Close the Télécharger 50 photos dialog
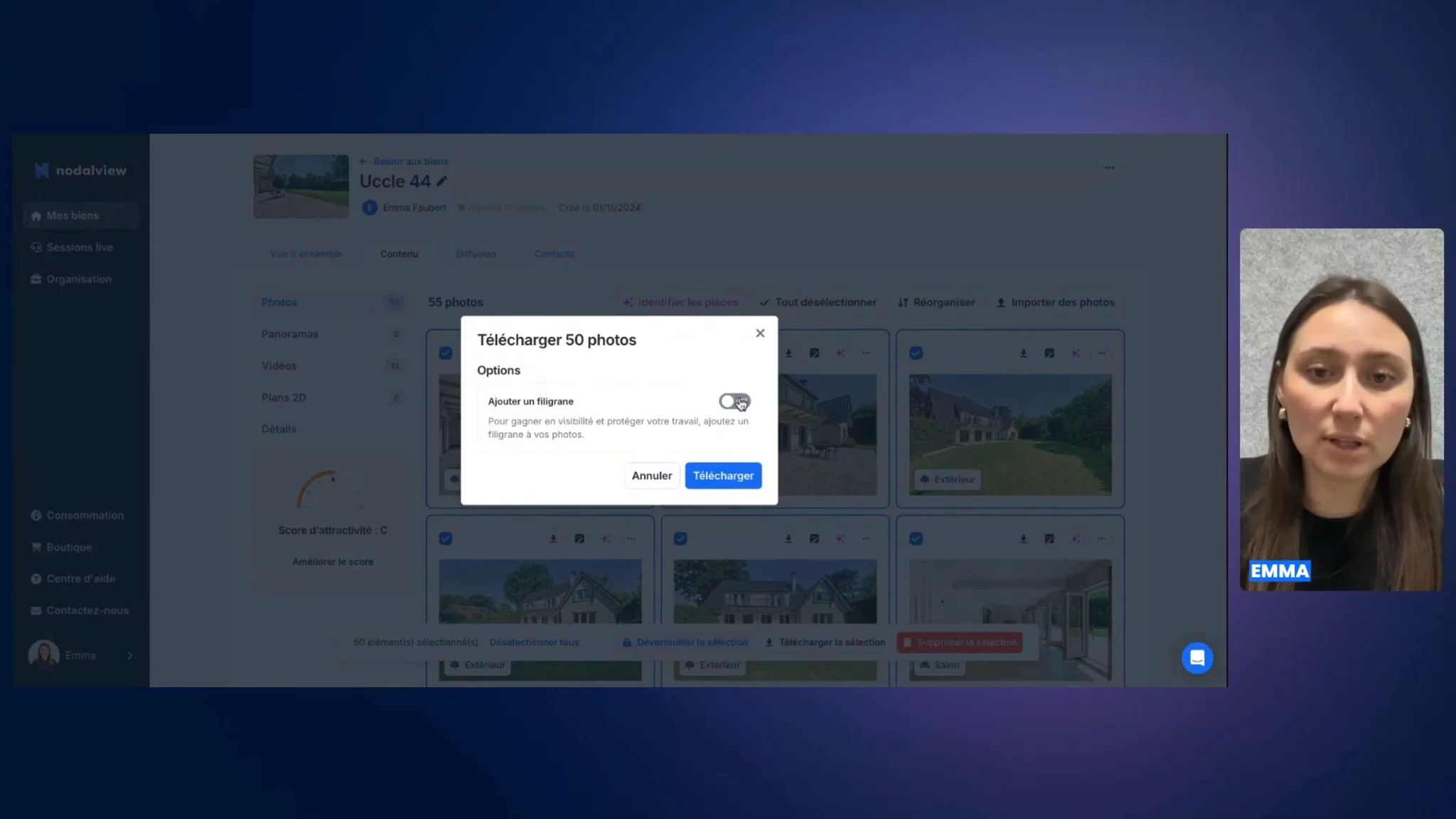Screen dimensions: 1456x819 point(760,333)
